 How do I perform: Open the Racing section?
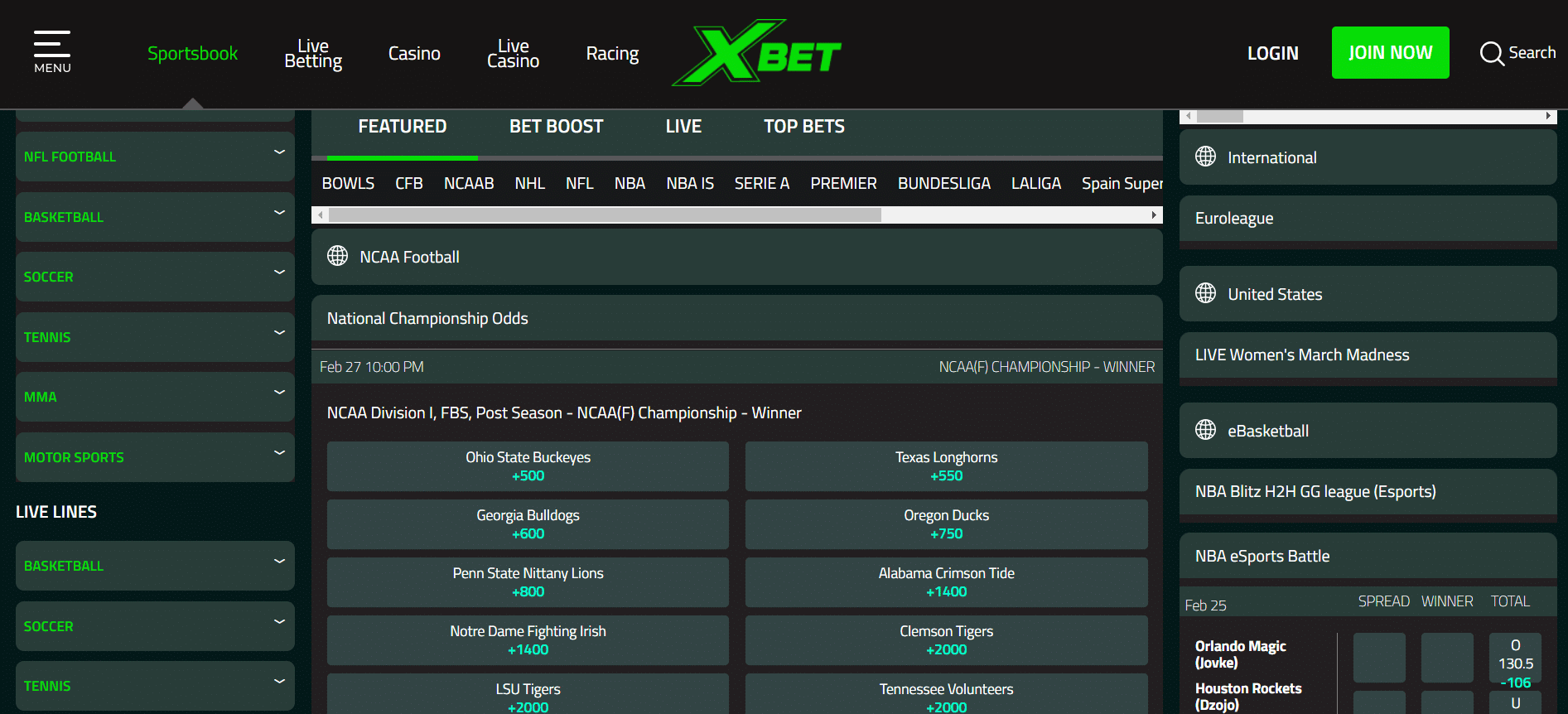[612, 54]
